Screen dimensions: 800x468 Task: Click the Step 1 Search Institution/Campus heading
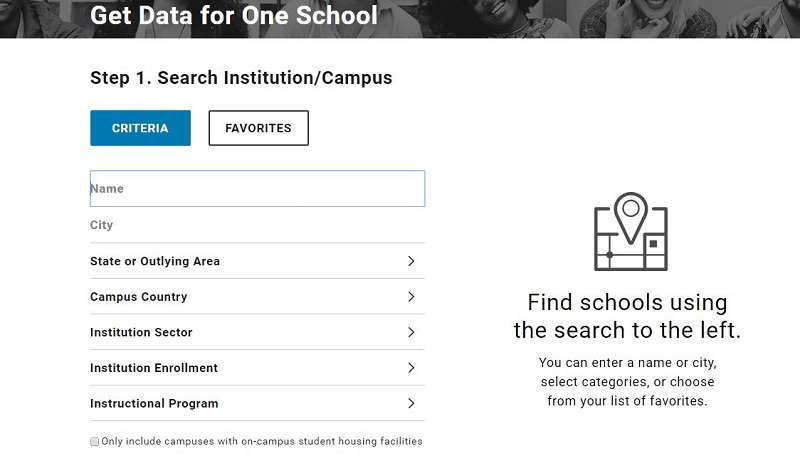[241, 77]
